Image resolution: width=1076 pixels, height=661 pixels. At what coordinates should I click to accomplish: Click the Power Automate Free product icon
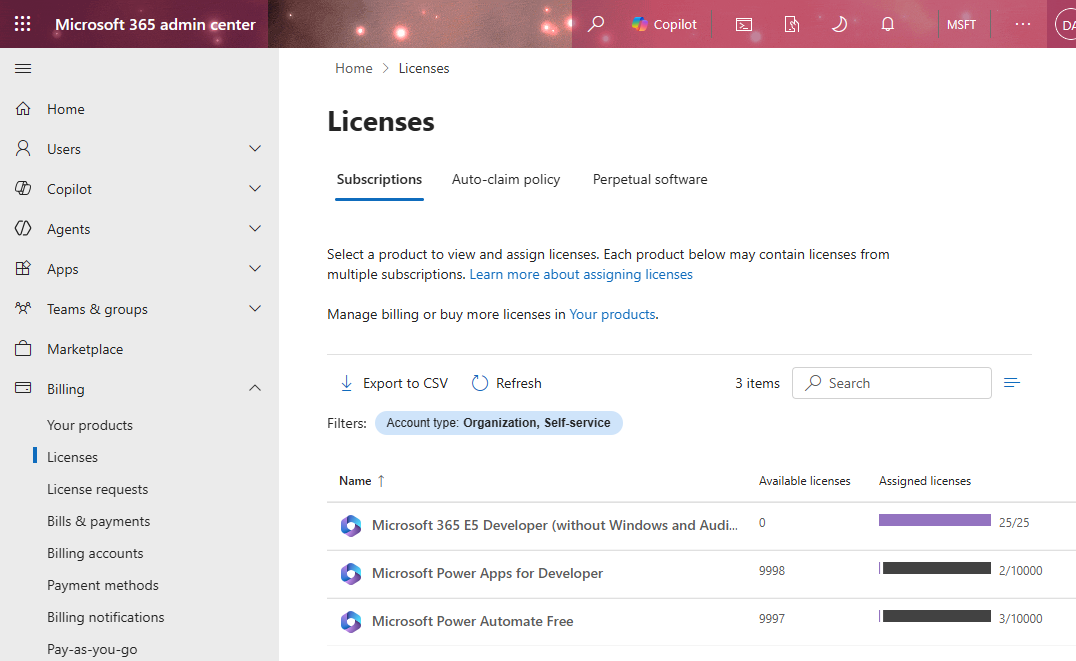coord(351,622)
